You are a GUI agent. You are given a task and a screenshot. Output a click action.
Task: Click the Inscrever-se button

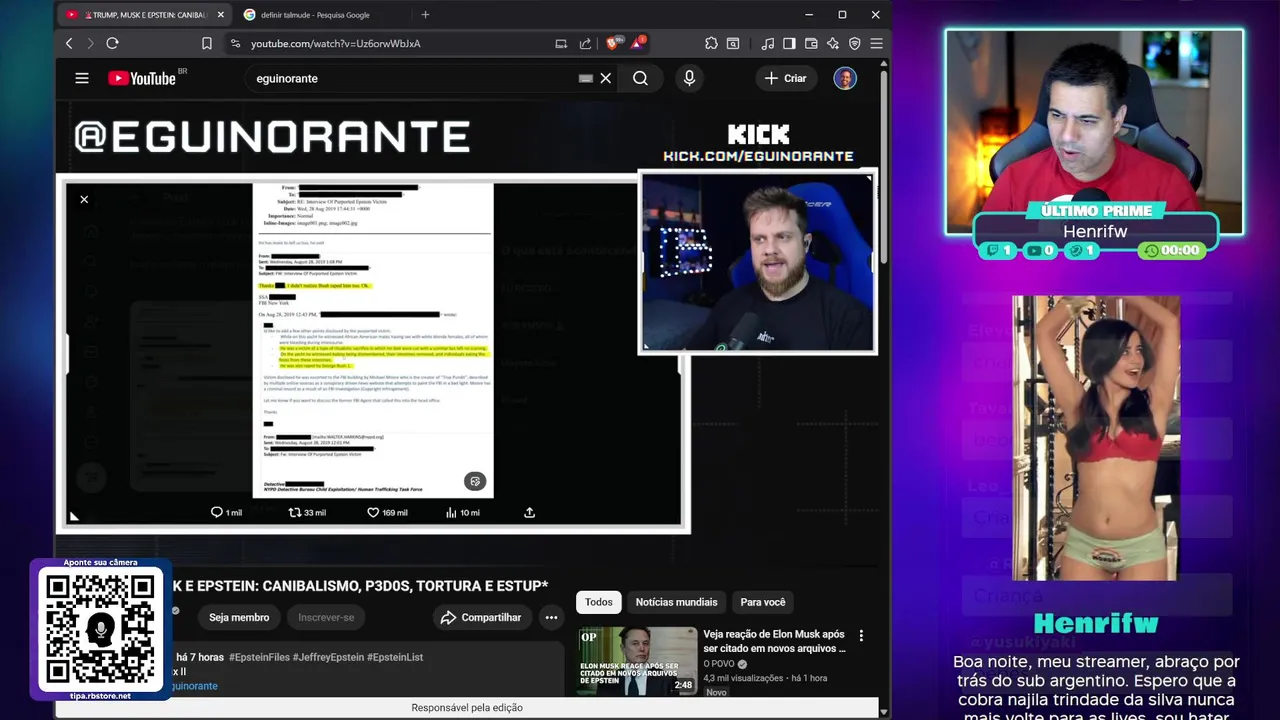pos(326,617)
